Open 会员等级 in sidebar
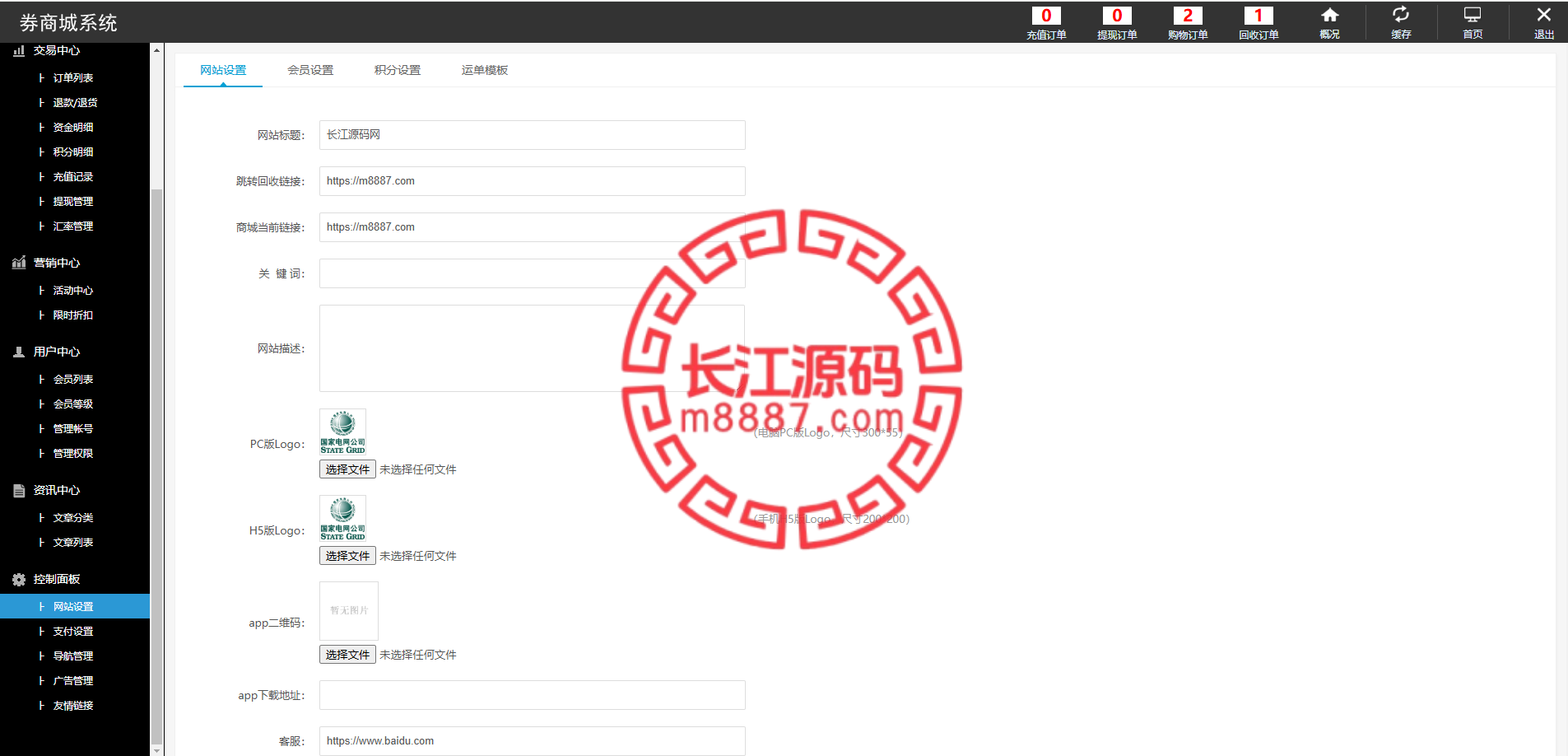 point(74,404)
